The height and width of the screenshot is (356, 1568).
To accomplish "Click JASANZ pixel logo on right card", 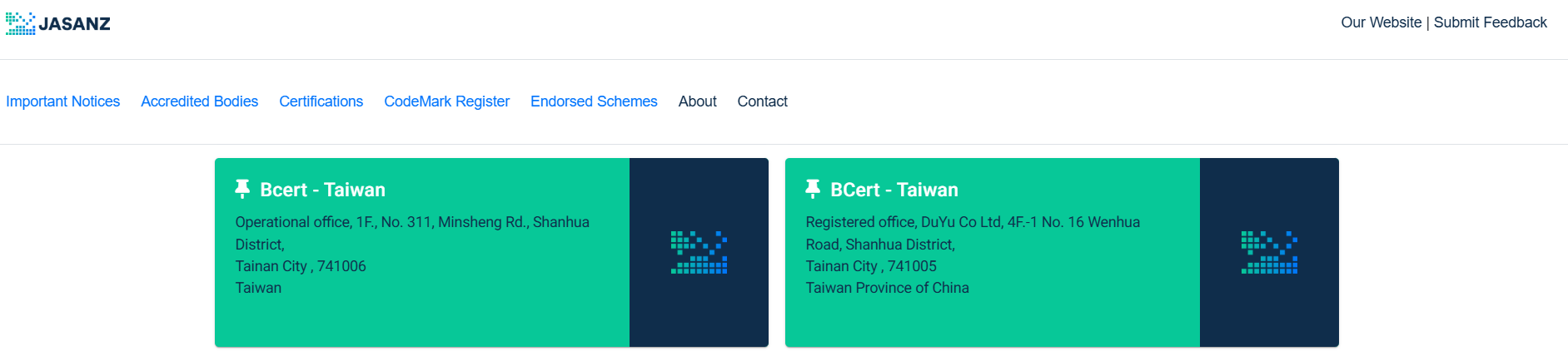I will pyautogui.click(x=1269, y=252).
